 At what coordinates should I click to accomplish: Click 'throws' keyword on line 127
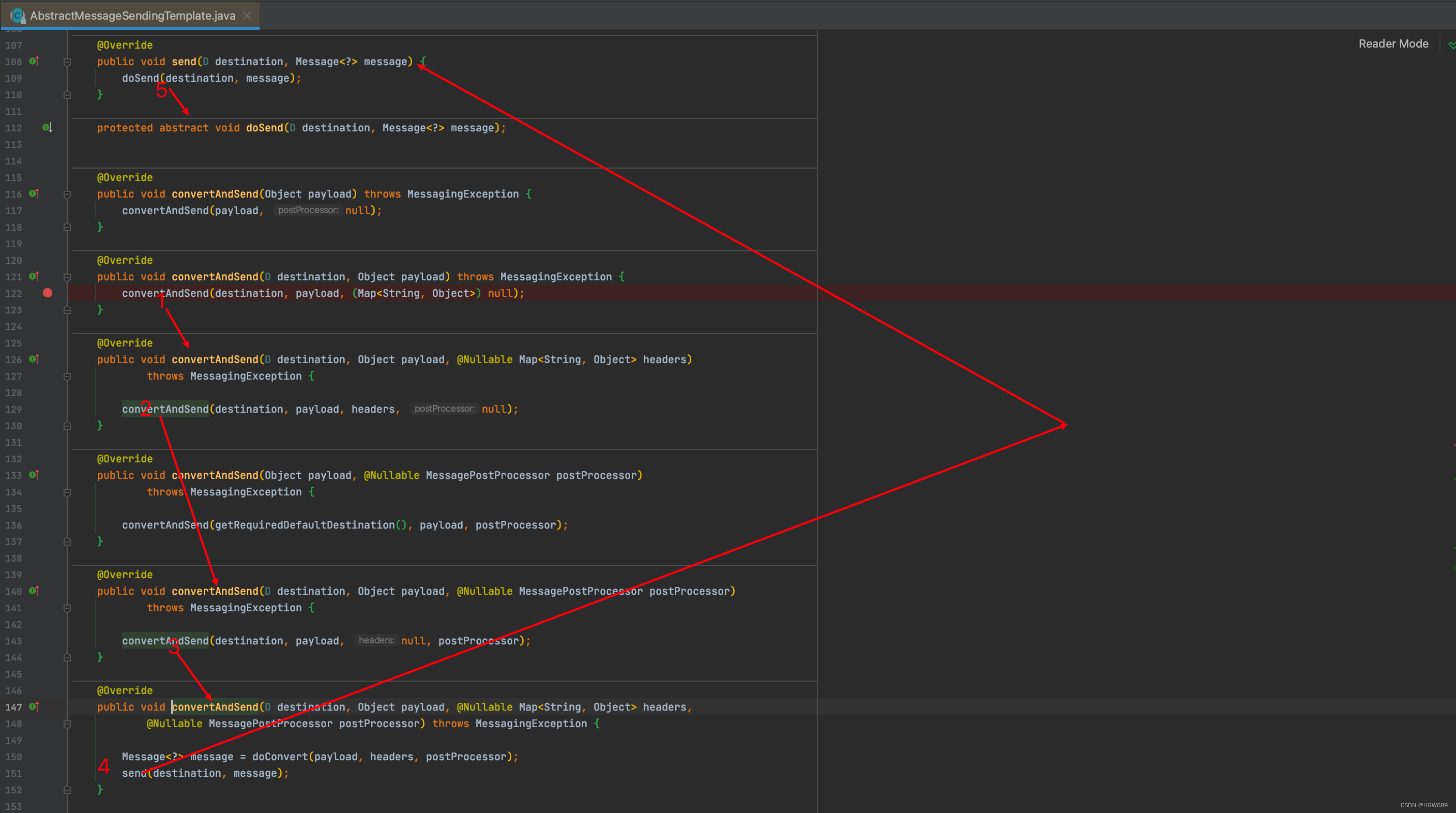165,376
